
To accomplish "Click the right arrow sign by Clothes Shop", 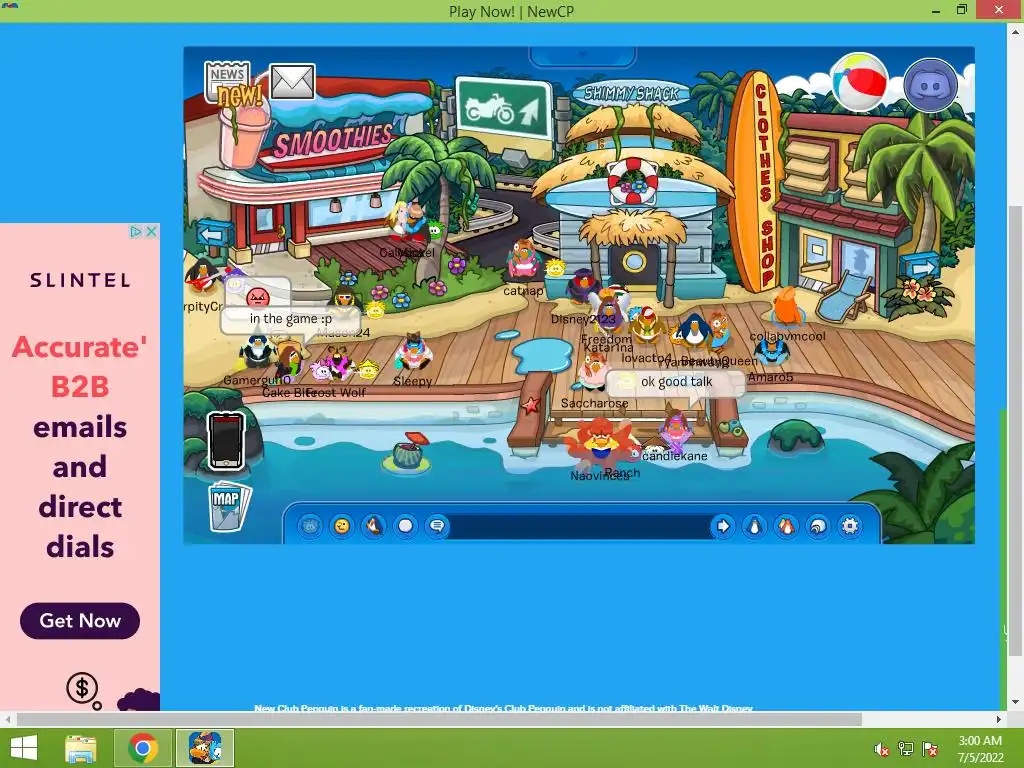I will pos(920,266).
